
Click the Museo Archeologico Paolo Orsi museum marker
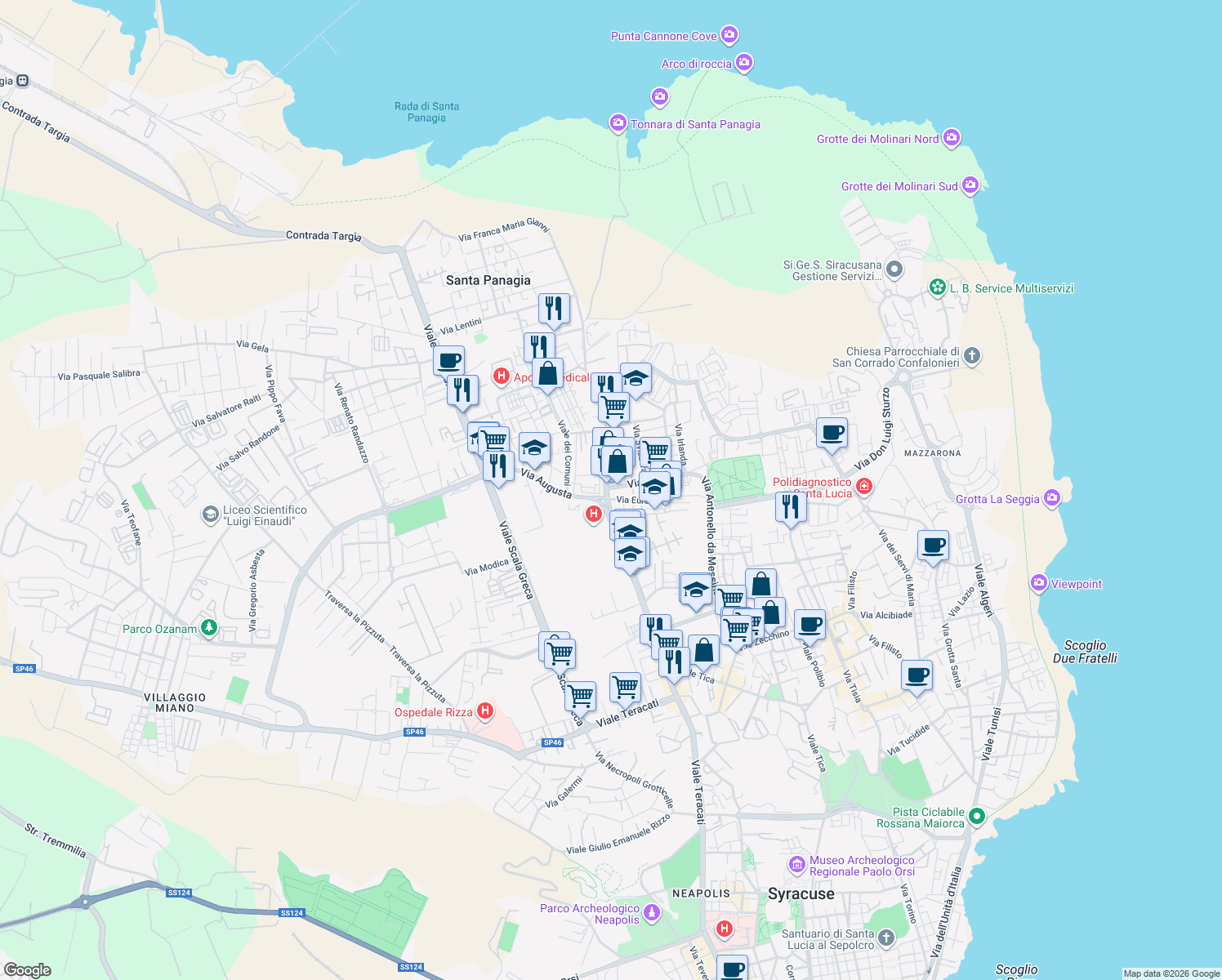tap(796, 863)
